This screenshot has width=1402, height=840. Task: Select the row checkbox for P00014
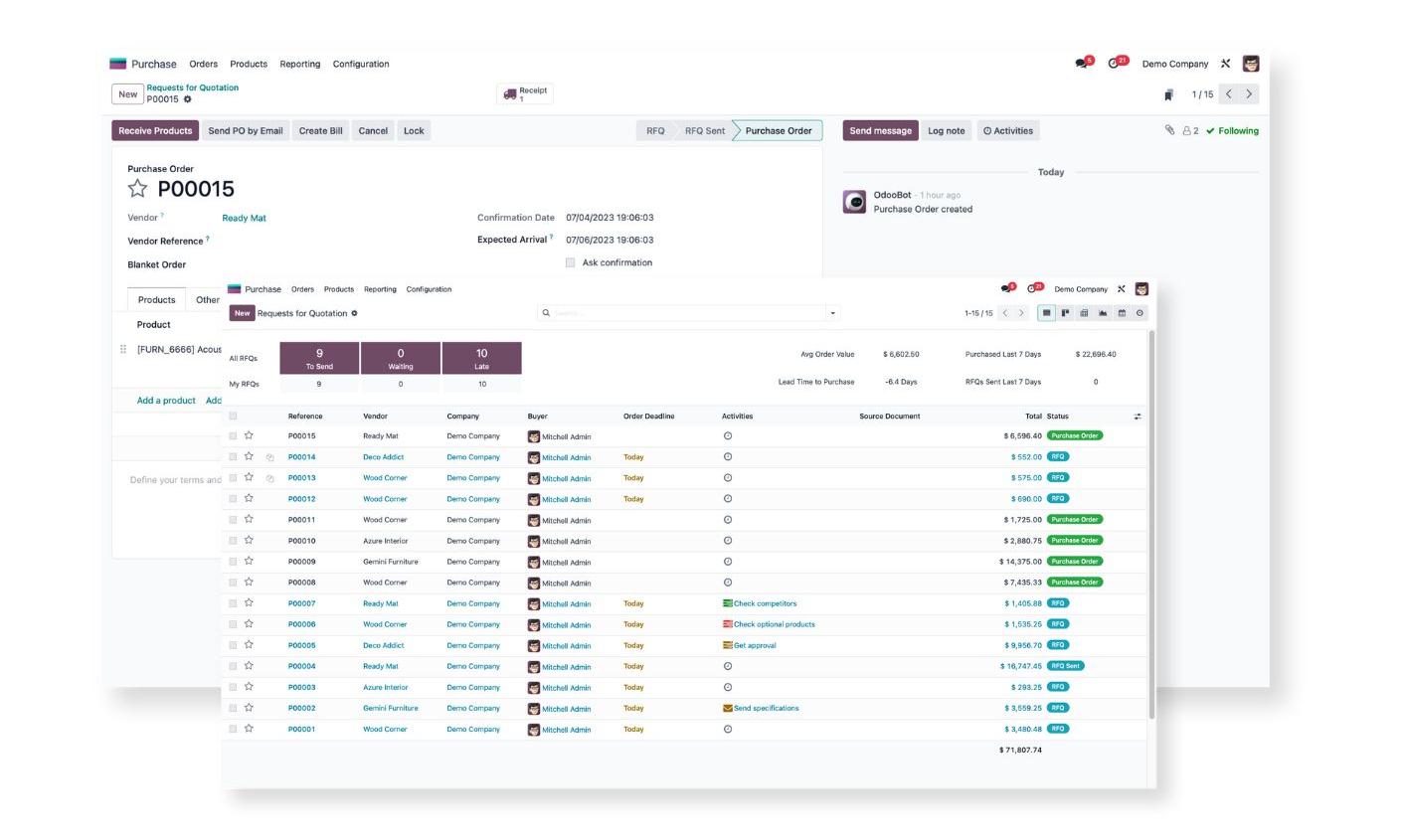(233, 456)
